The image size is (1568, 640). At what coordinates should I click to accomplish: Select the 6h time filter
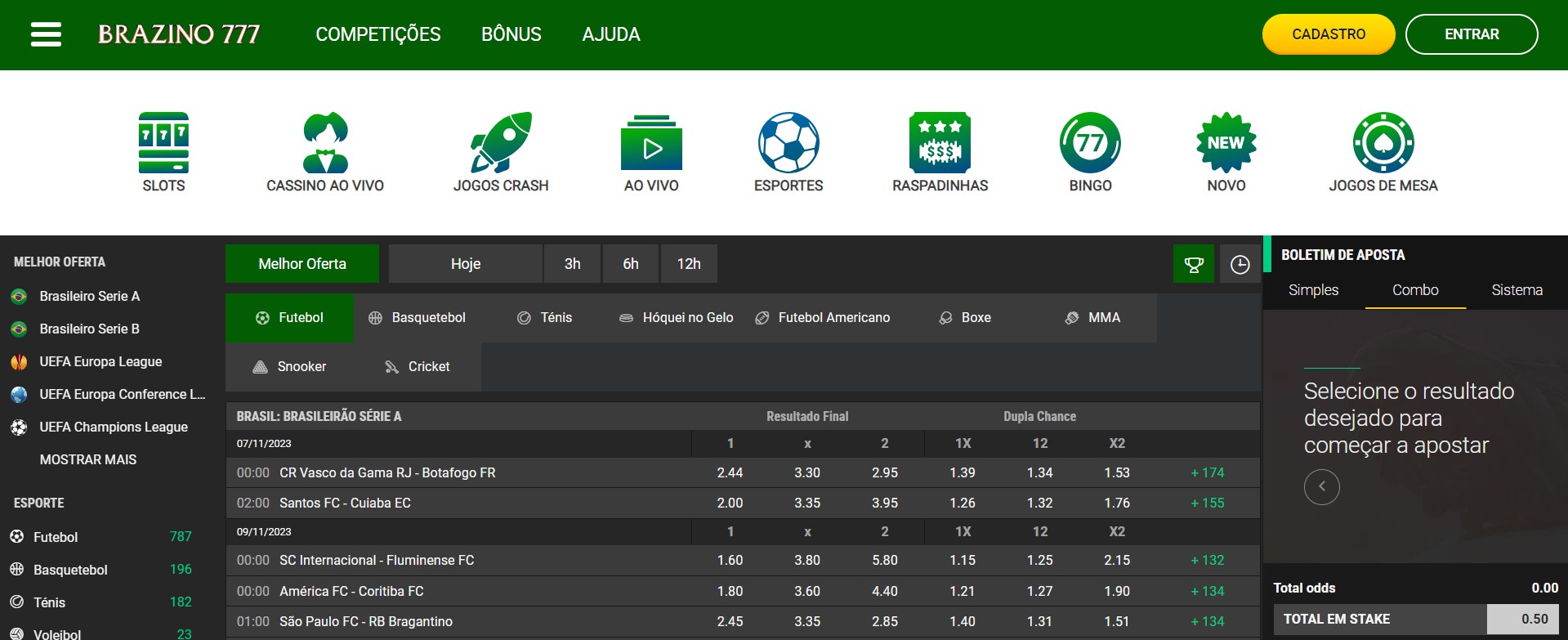coord(631,264)
